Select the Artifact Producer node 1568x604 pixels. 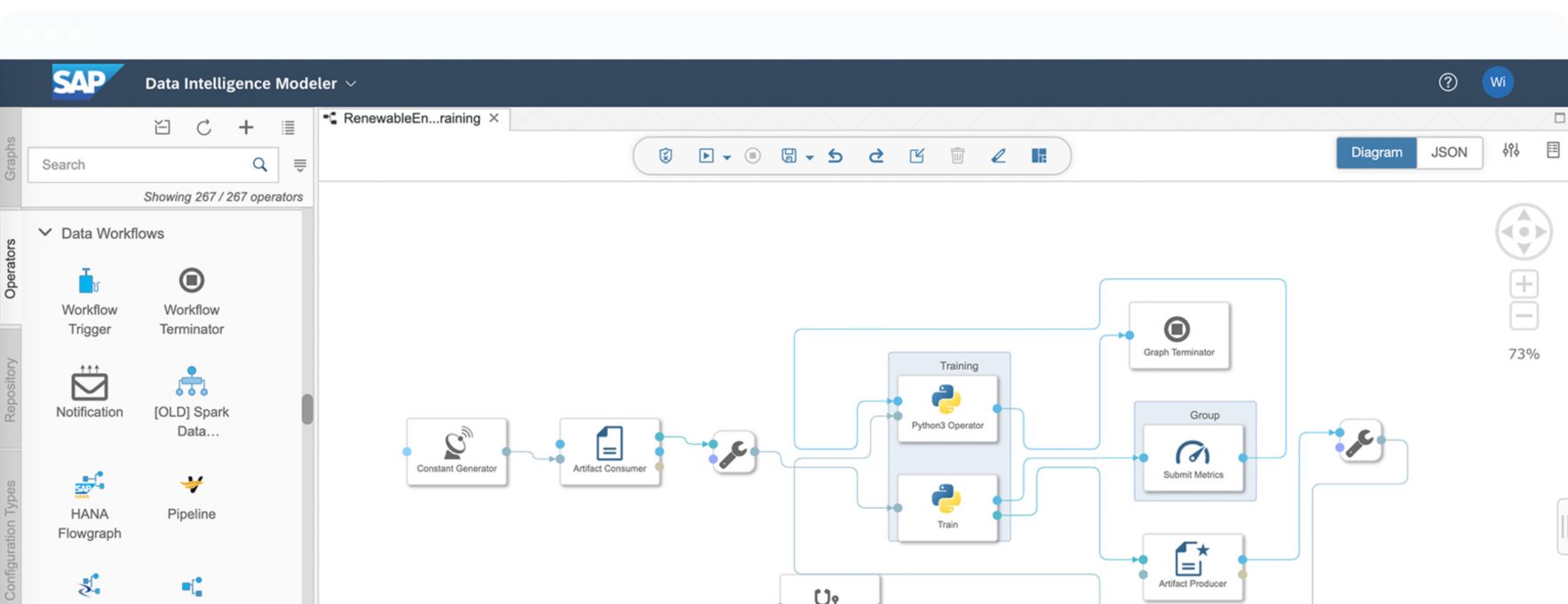(1192, 567)
